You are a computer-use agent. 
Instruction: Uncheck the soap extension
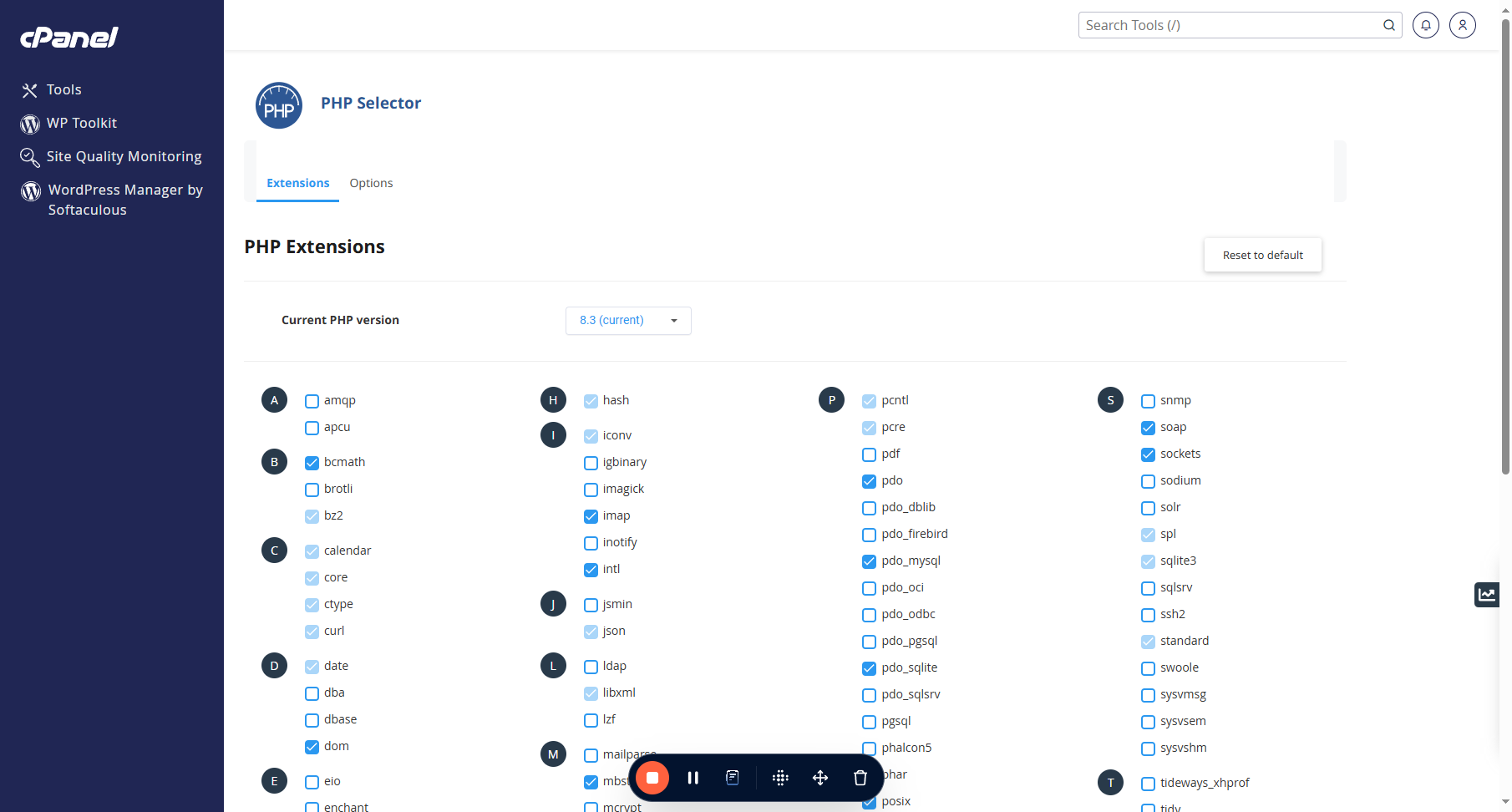pos(1148,428)
